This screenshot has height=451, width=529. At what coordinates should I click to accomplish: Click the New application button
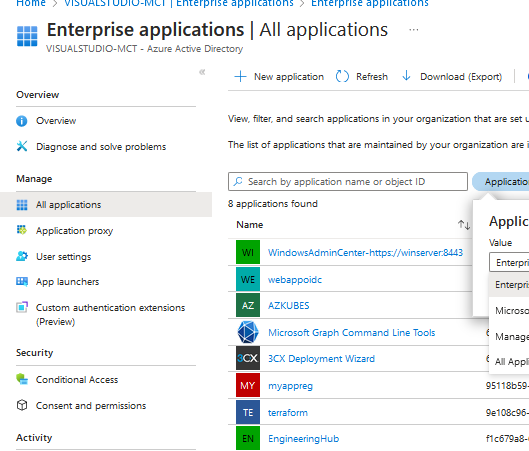tap(279, 77)
